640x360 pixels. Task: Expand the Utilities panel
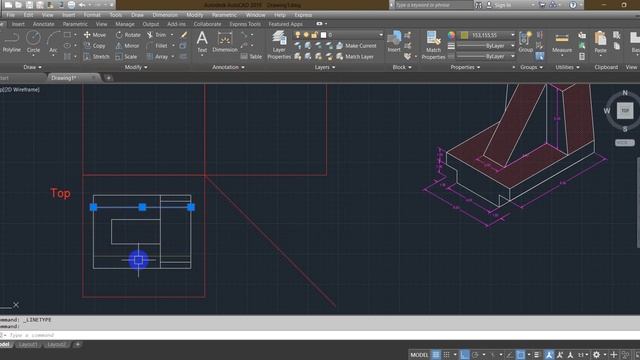(567, 67)
